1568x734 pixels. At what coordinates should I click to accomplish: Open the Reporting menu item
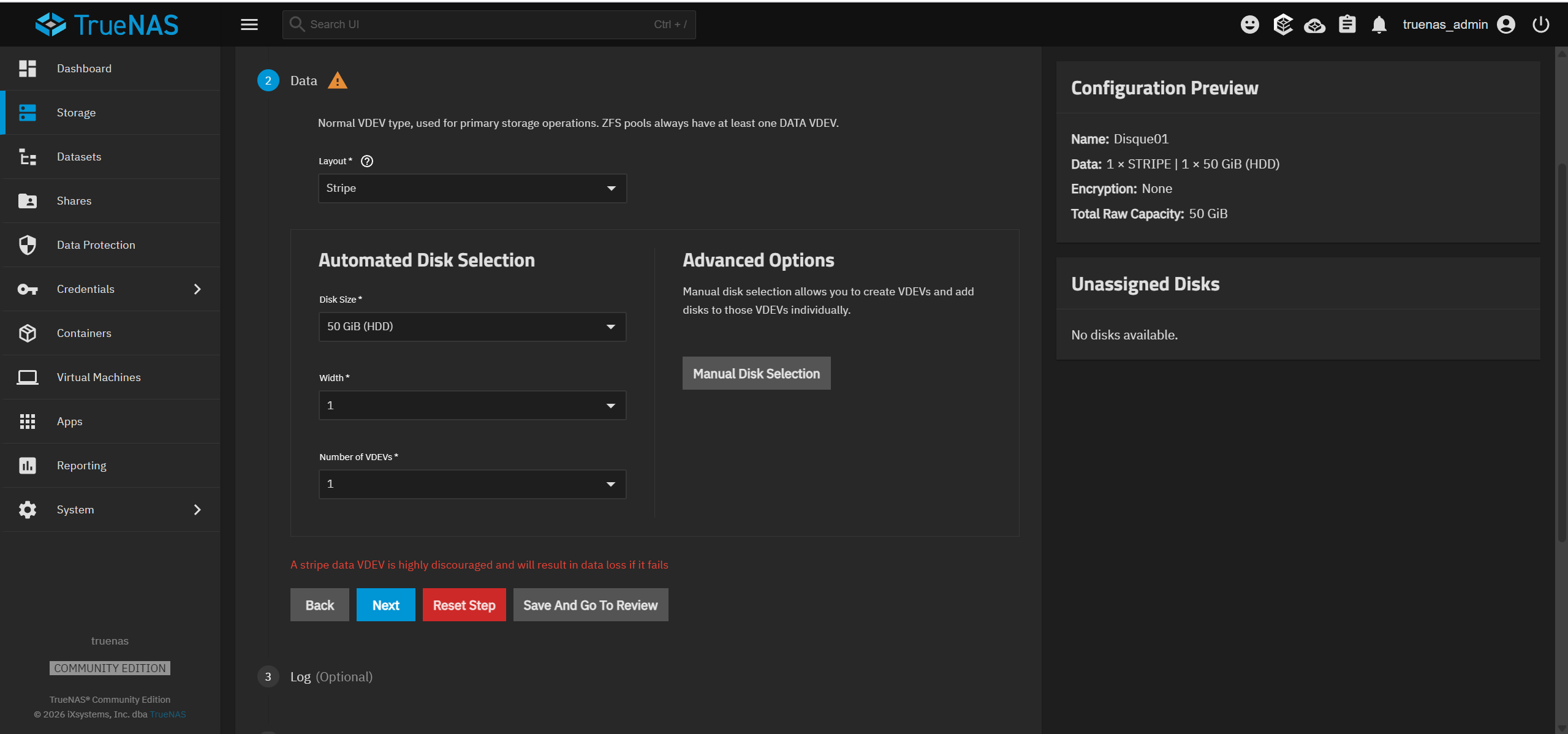tap(110, 466)
